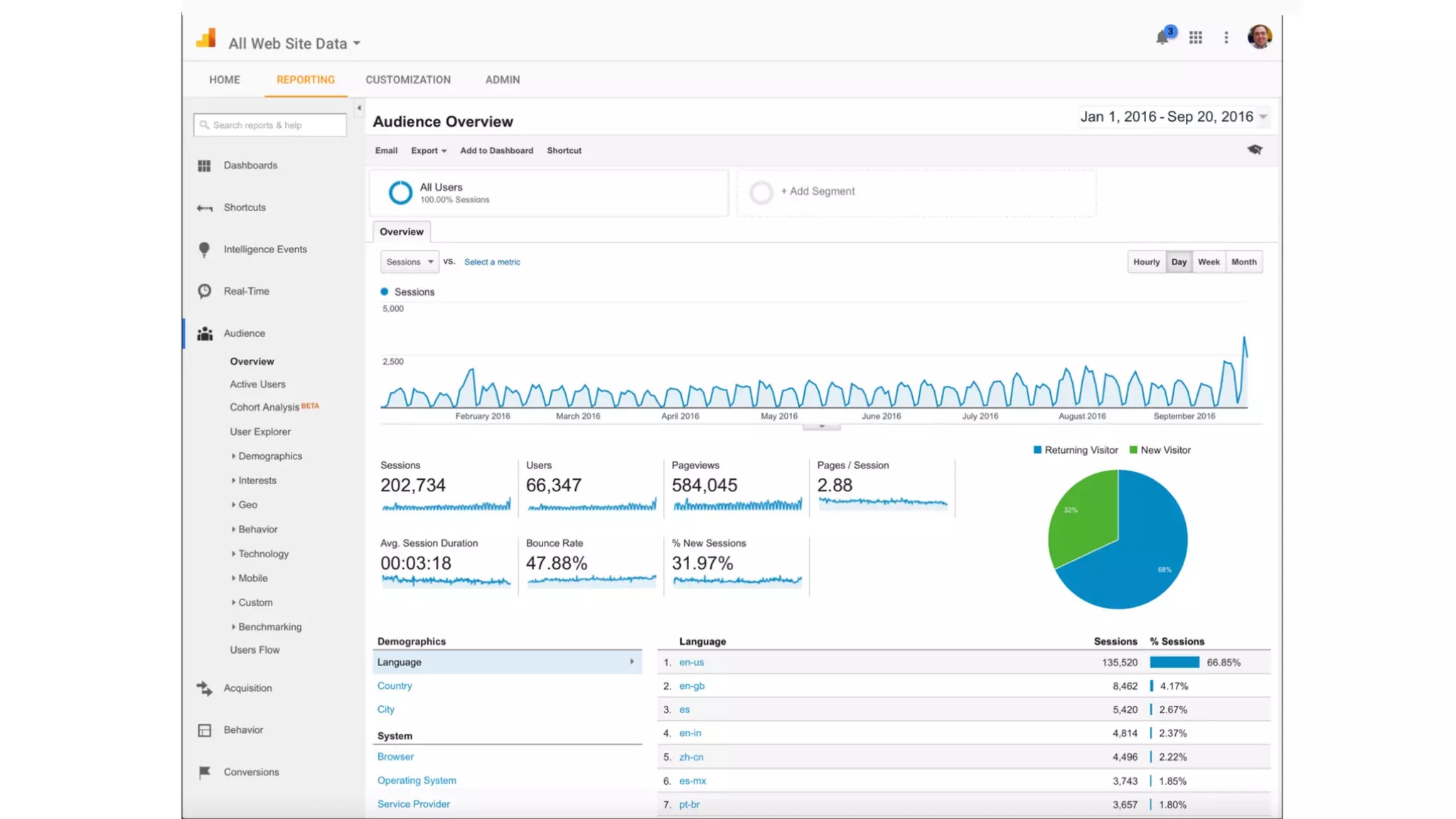The width and height of the screenshot is (1456, 819).
Task: Click the Select a metric link
Action: (x=492, y=262)
